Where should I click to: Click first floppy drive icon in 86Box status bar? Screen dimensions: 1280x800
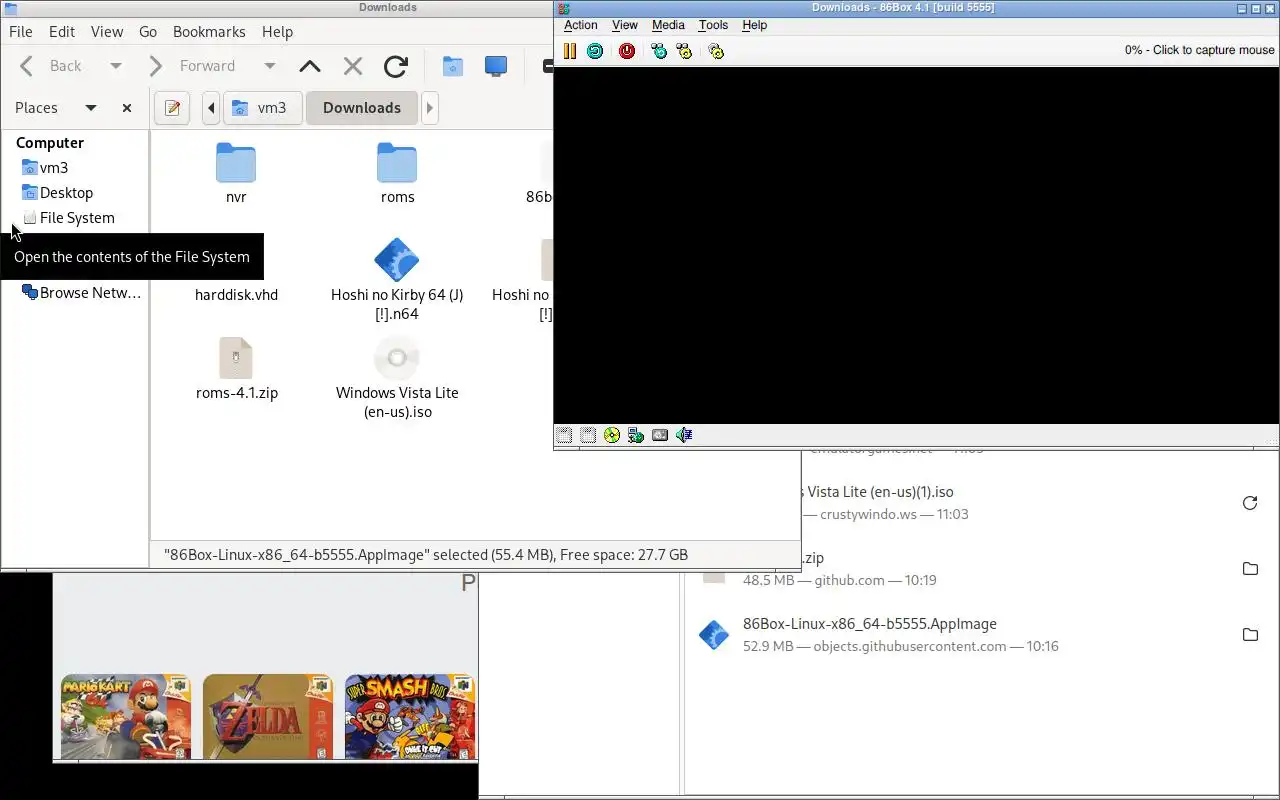pos(564,435)
